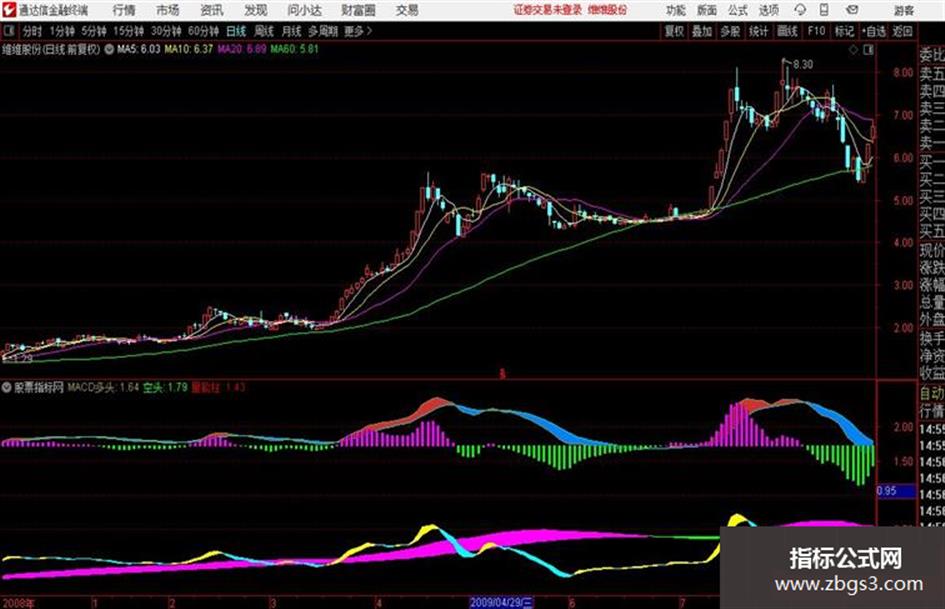
Task: Click the 复权 toolbar button
Action: click(x=674, y=31)
